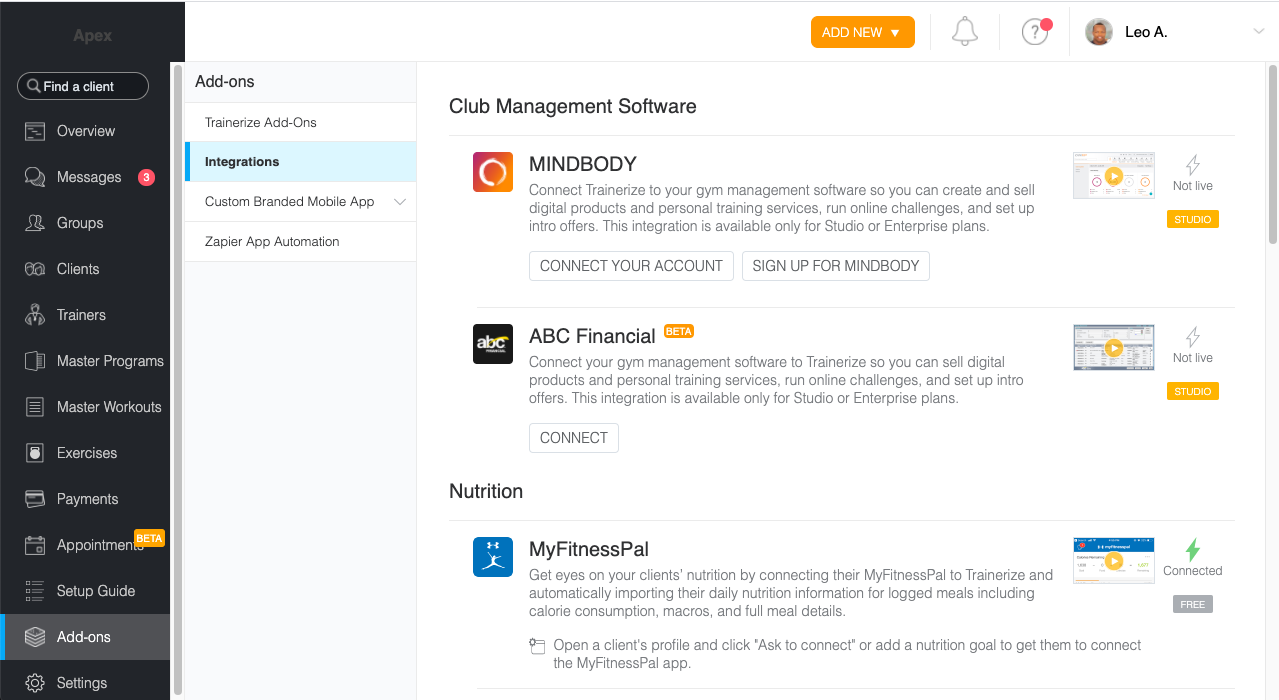Open Exercises in sidebar
The height and width of the screenshot is (700, 1279).
click(x=86, y=453)
